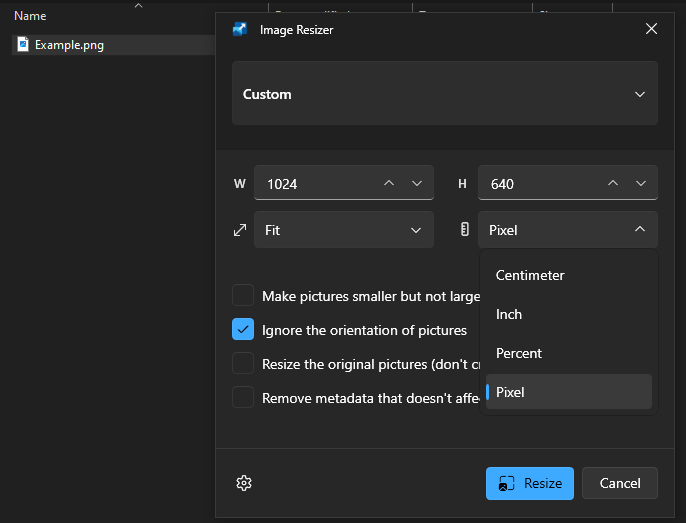Choose Pixel from the unit list

coord(569,392)
